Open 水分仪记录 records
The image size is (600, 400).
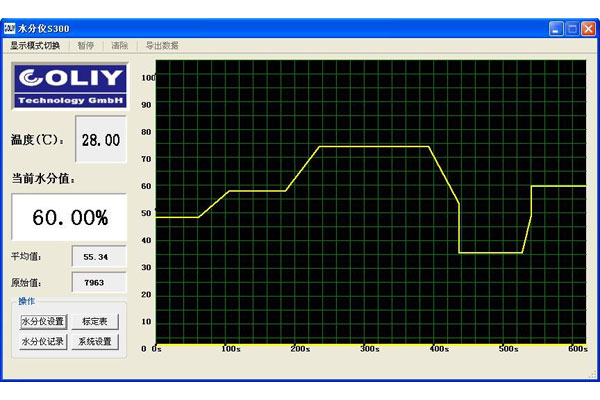click(43, 342)
